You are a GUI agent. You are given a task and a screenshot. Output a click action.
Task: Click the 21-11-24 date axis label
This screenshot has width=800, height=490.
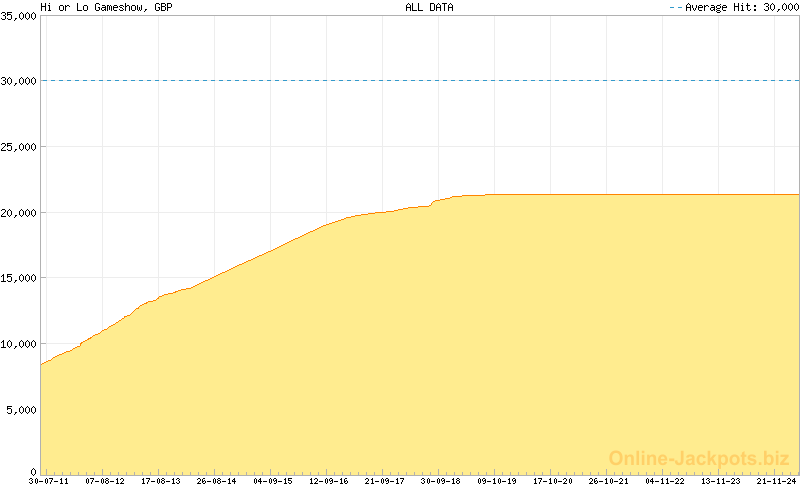coord(777,481)
